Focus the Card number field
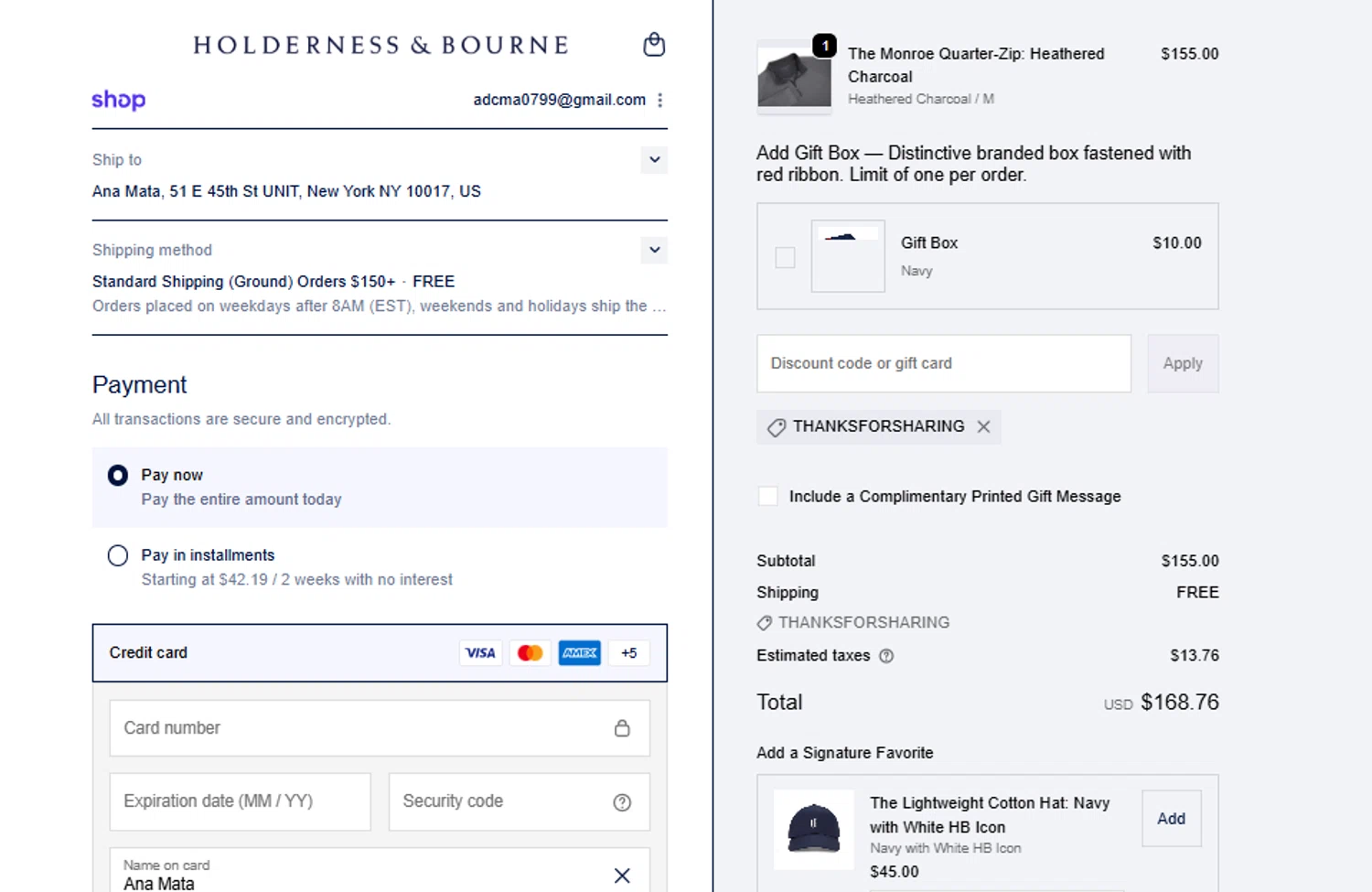Screen dimensions: 1372x892 (380, 728)
